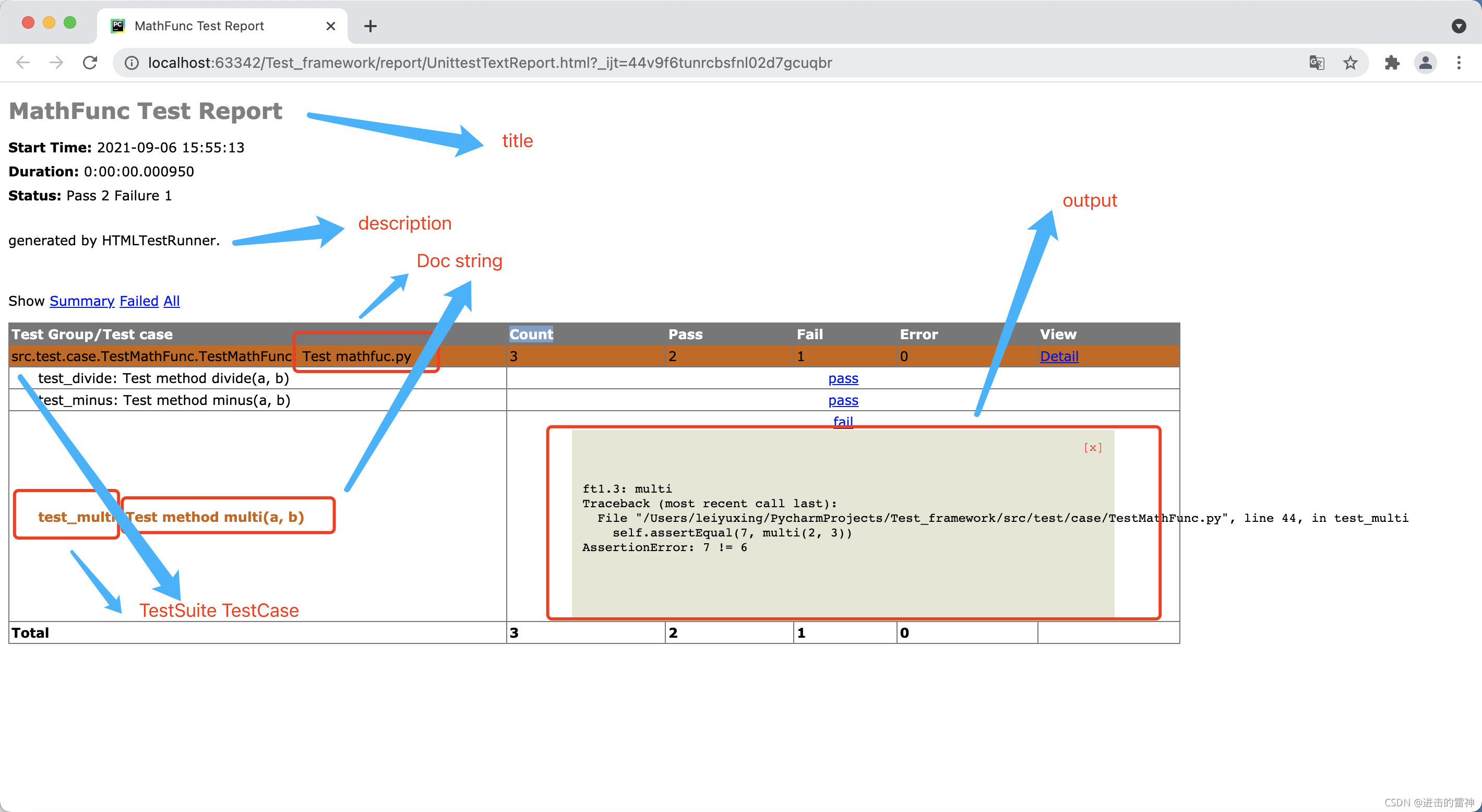
Task: Click the localhost URL address field
Action: [489, 63]
